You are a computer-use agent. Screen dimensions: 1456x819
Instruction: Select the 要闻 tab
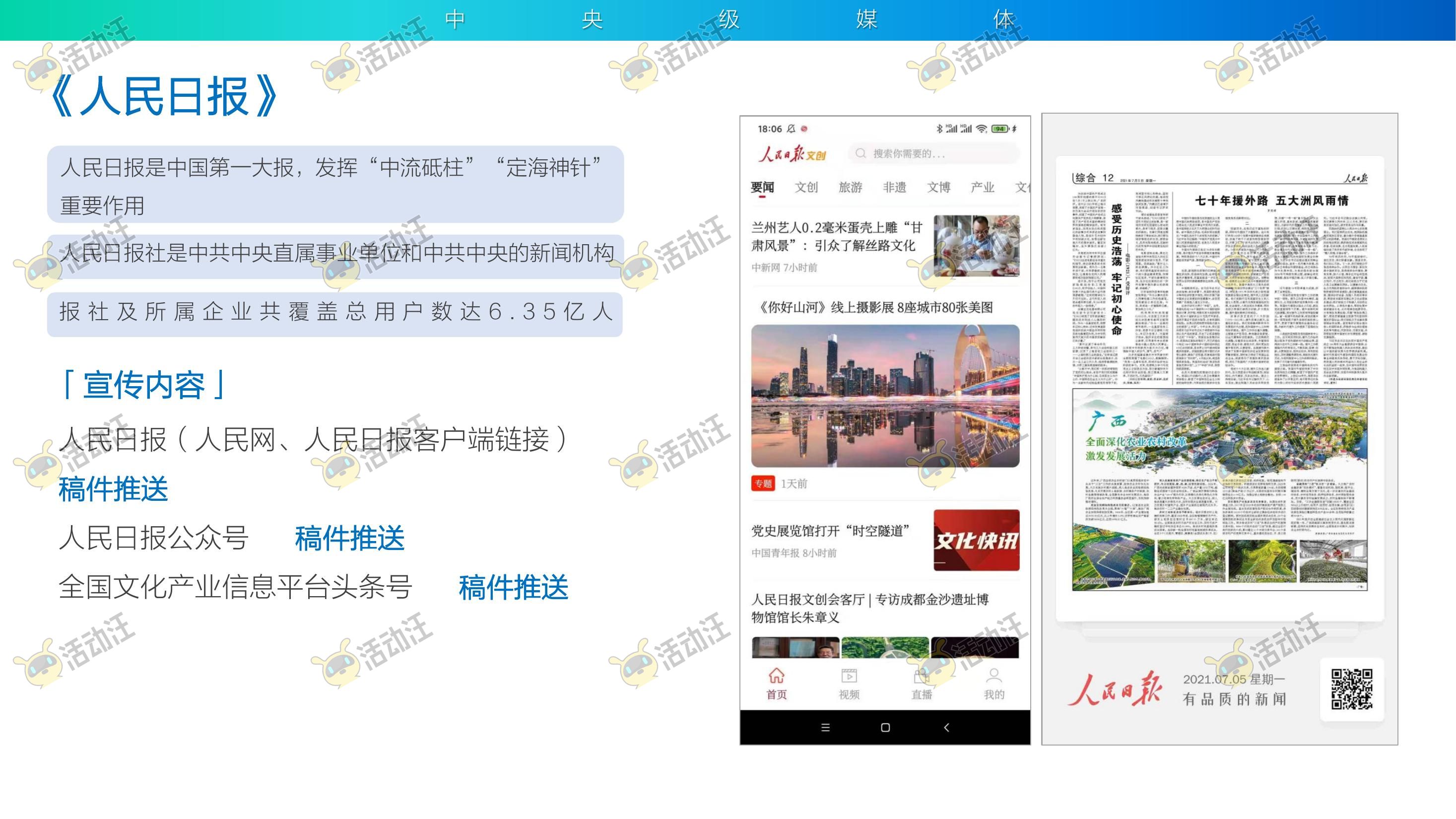[x=762, y=187]
